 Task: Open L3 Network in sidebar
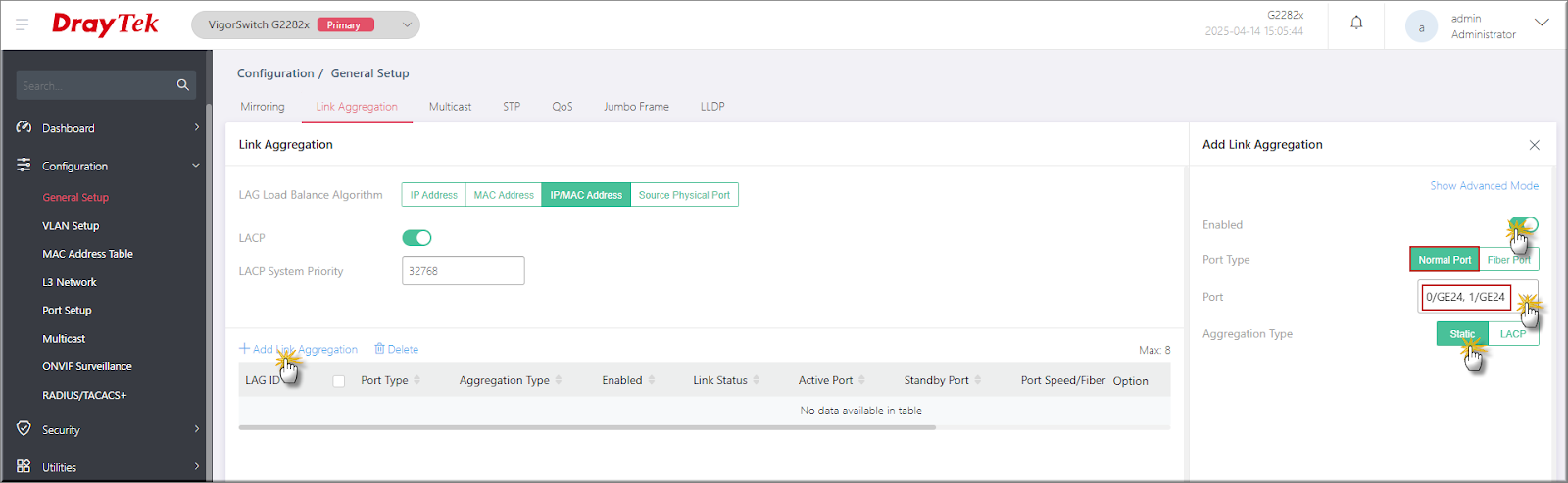tap(70, 282)
